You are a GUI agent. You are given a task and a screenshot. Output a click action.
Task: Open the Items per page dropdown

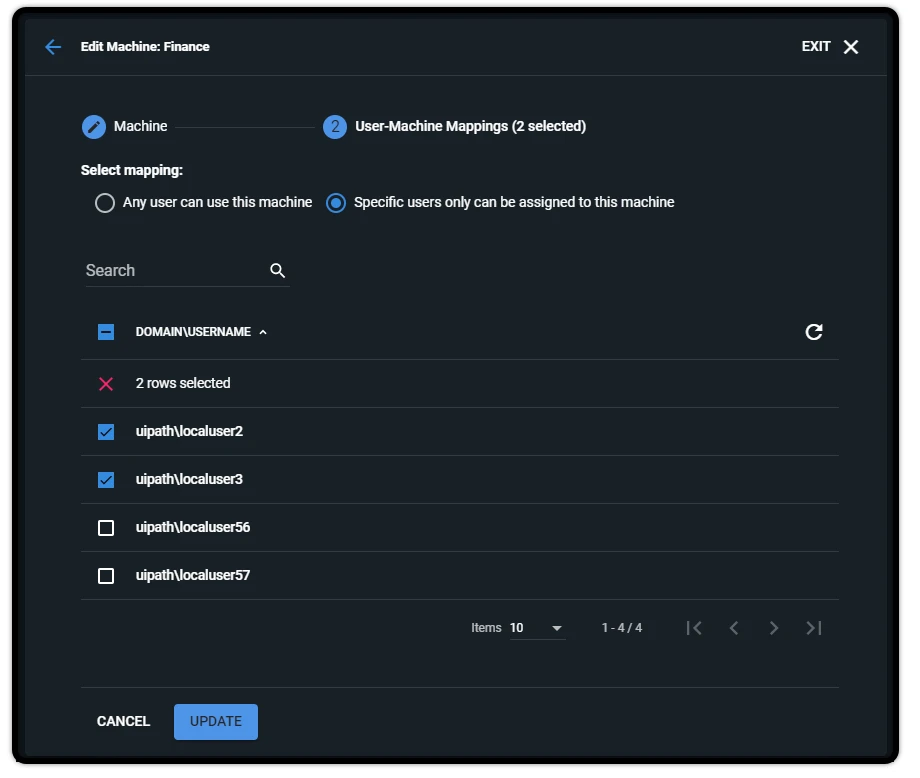537,628
